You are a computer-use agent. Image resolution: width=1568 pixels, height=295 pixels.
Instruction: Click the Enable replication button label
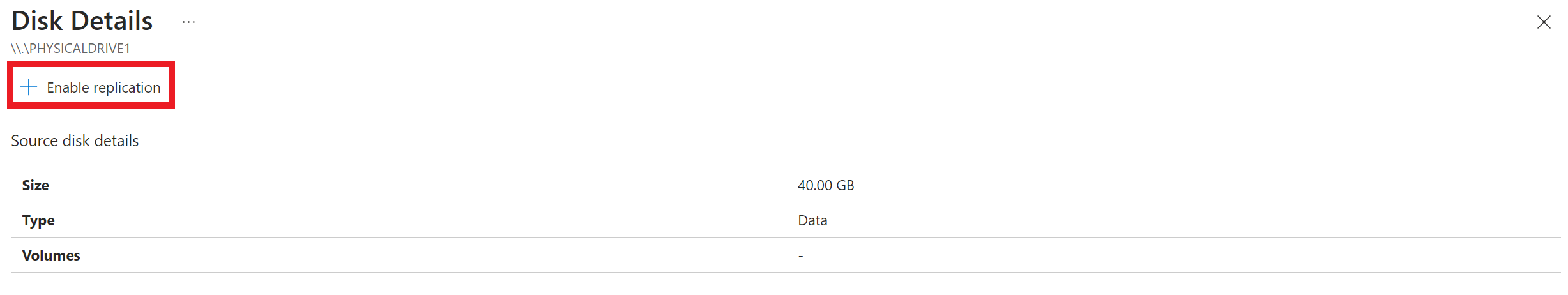pos(103,87)
